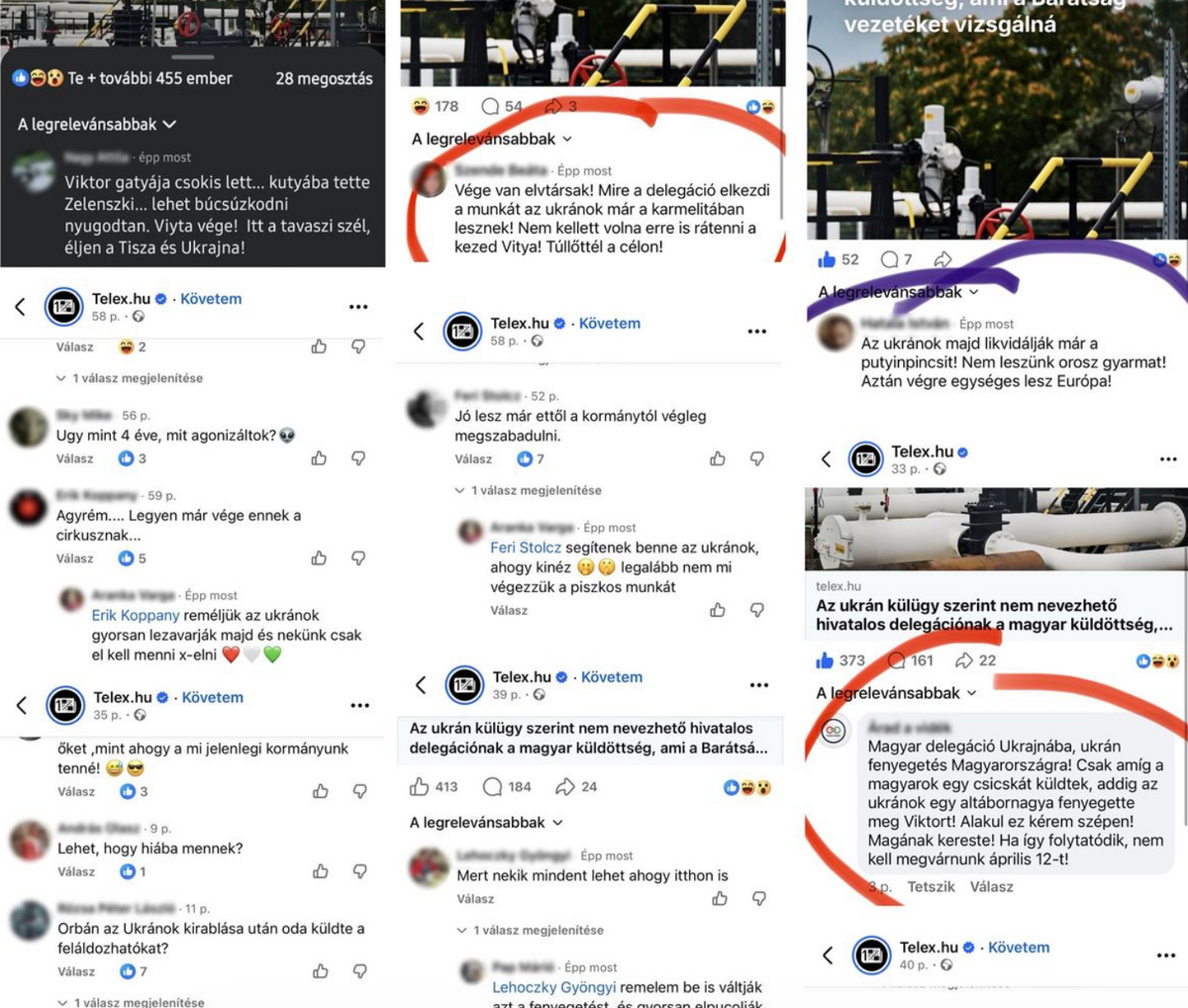This screenshot has height=1008, width=1188.
Task: Open 'A legrelevánsabbak' sort in dark panel
Action: click(x=97, y=125)
